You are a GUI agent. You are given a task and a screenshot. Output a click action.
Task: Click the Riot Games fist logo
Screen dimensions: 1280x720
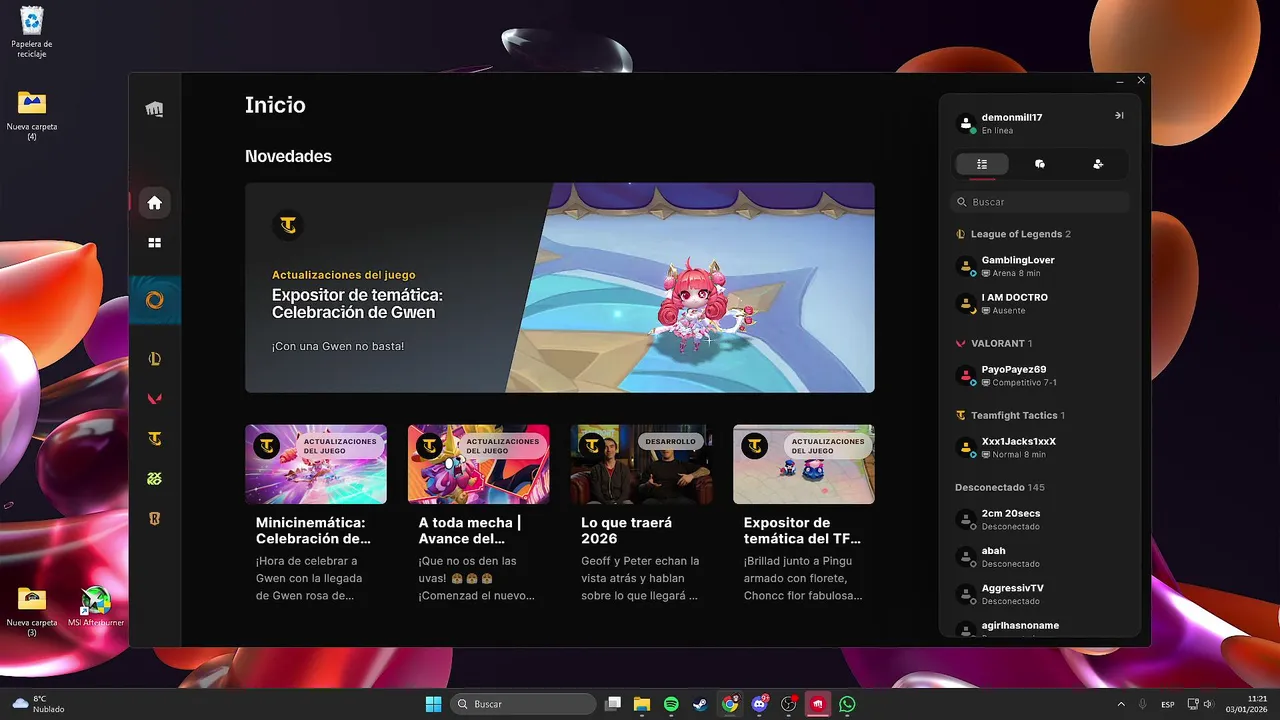[x=154, y=109]
